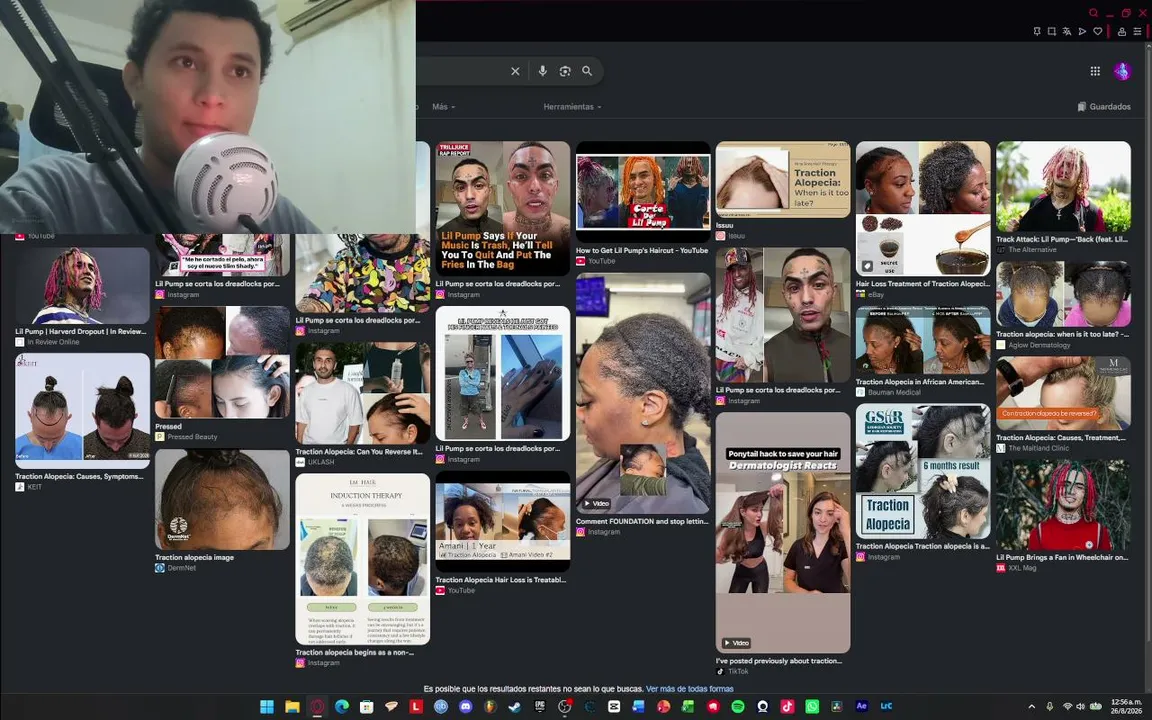Click the Opera pin icon in toolbar
This screenshot has height=720, width=1152.
(1037, 32)
